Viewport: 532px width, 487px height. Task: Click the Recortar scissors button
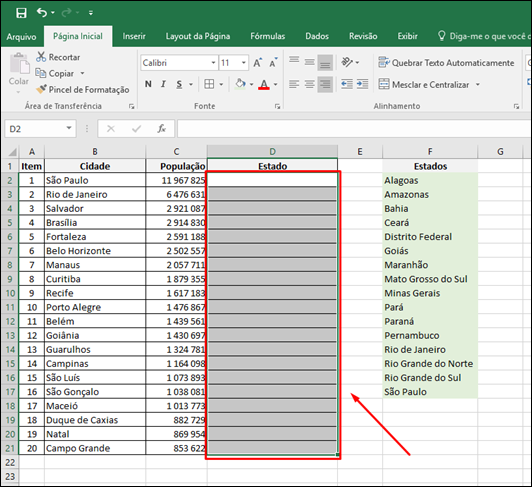tap(58, 57)
